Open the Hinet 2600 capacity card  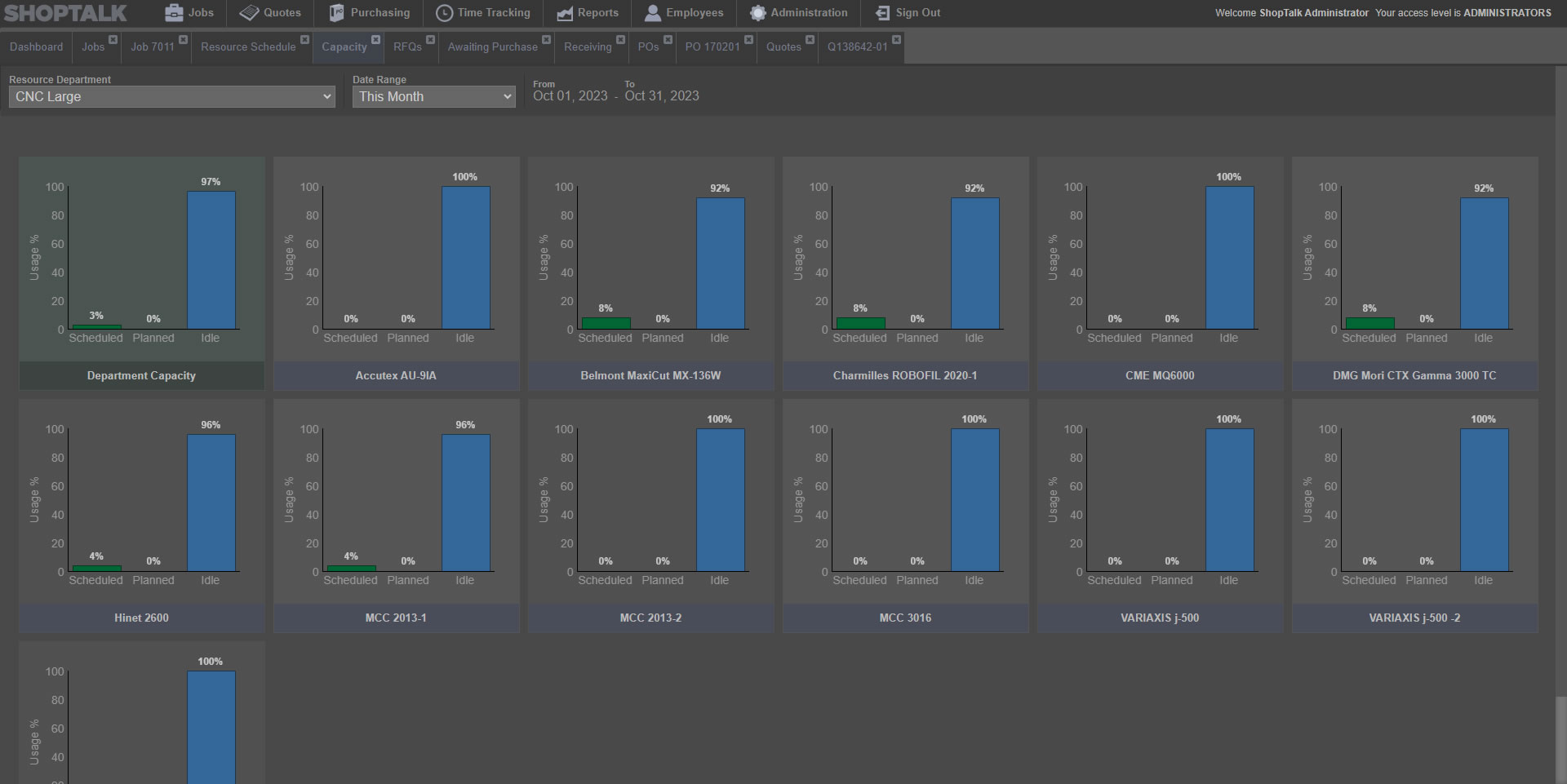pos(142,516)
